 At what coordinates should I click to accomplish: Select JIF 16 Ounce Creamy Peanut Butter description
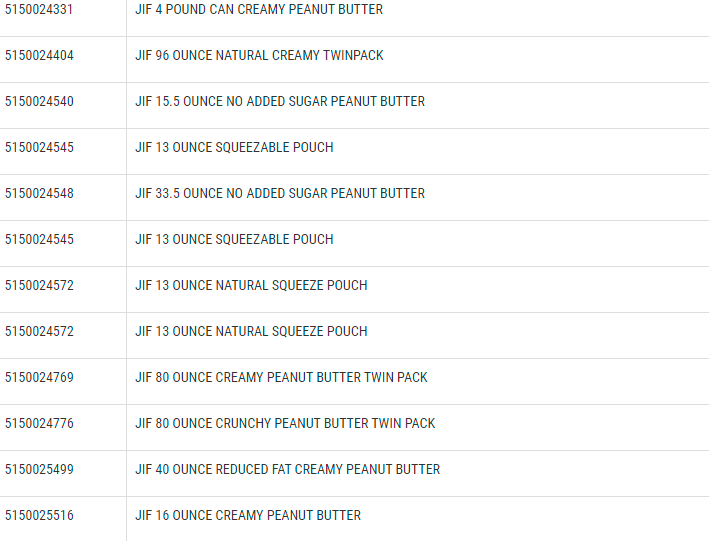[248, 516]
